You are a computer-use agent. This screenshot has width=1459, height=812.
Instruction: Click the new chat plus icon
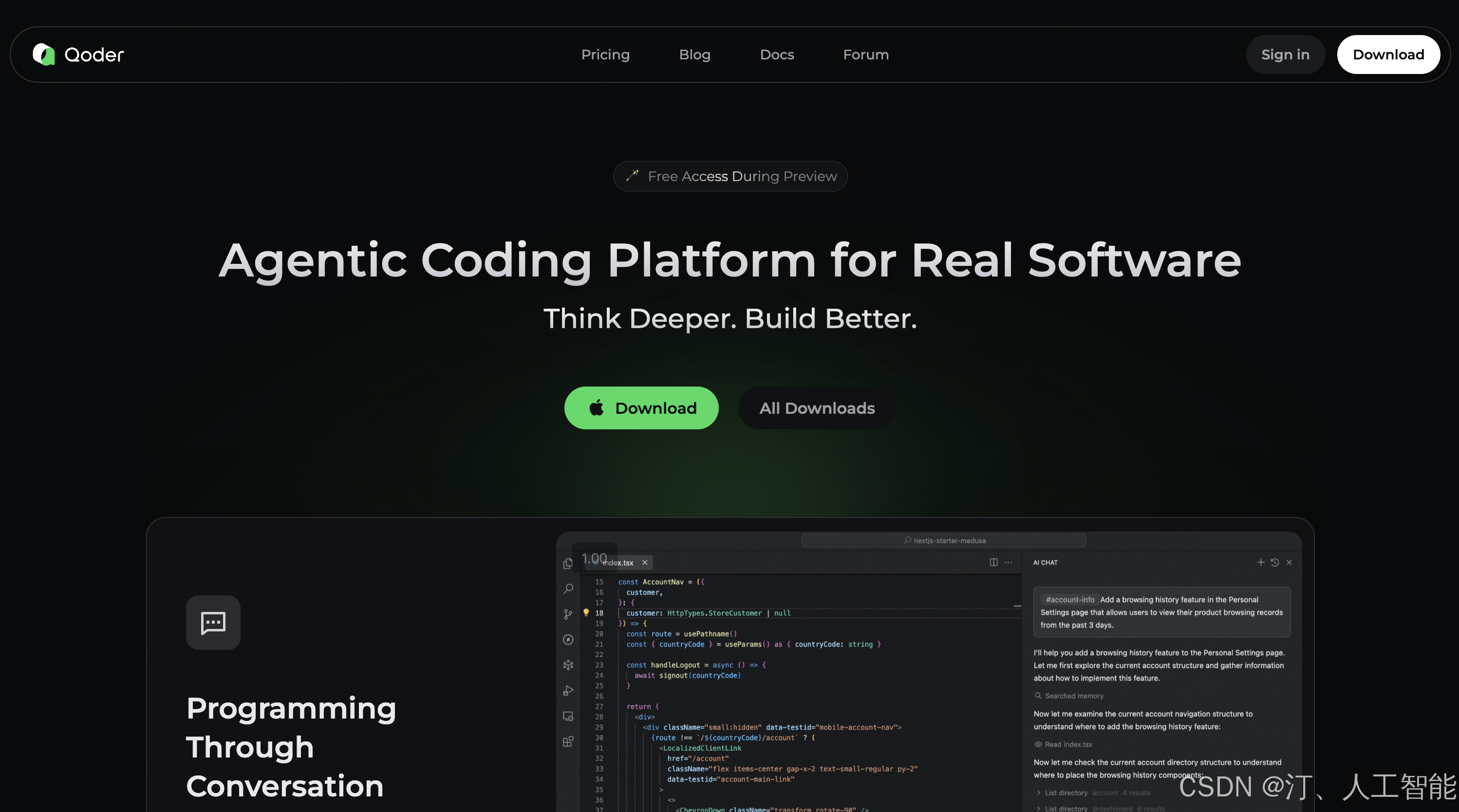tap(1260, 562)
